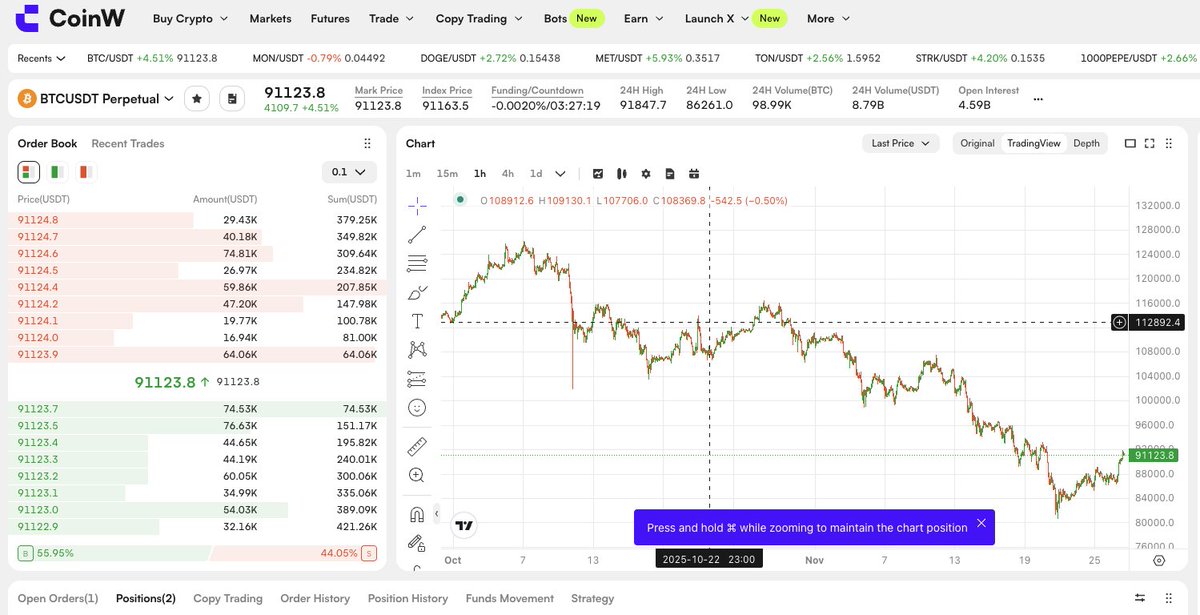Select the pattern drawing tool
1200x615 pixels.
tap(417, 350)
